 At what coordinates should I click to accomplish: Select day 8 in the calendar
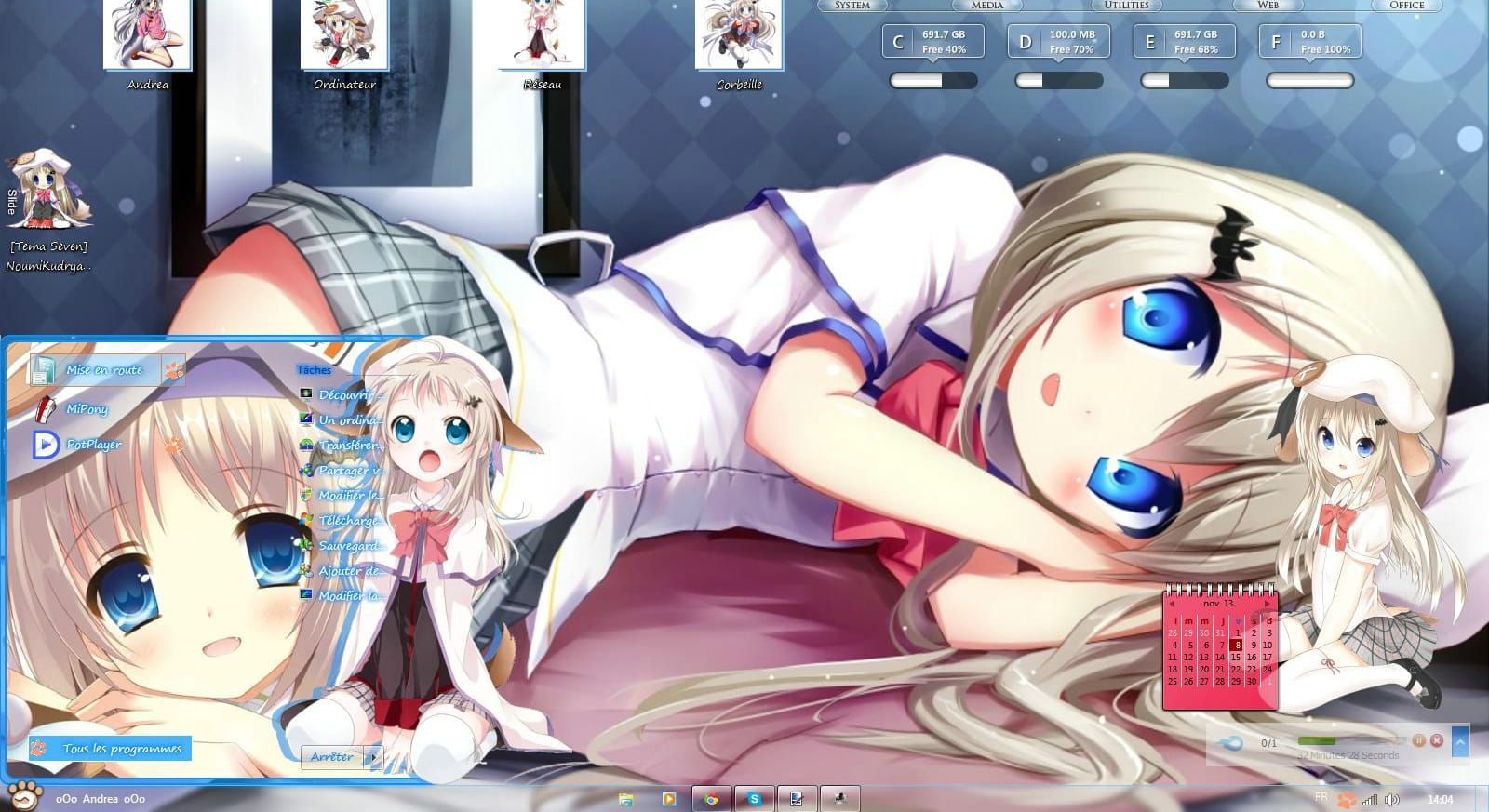tap(1237, 645)
